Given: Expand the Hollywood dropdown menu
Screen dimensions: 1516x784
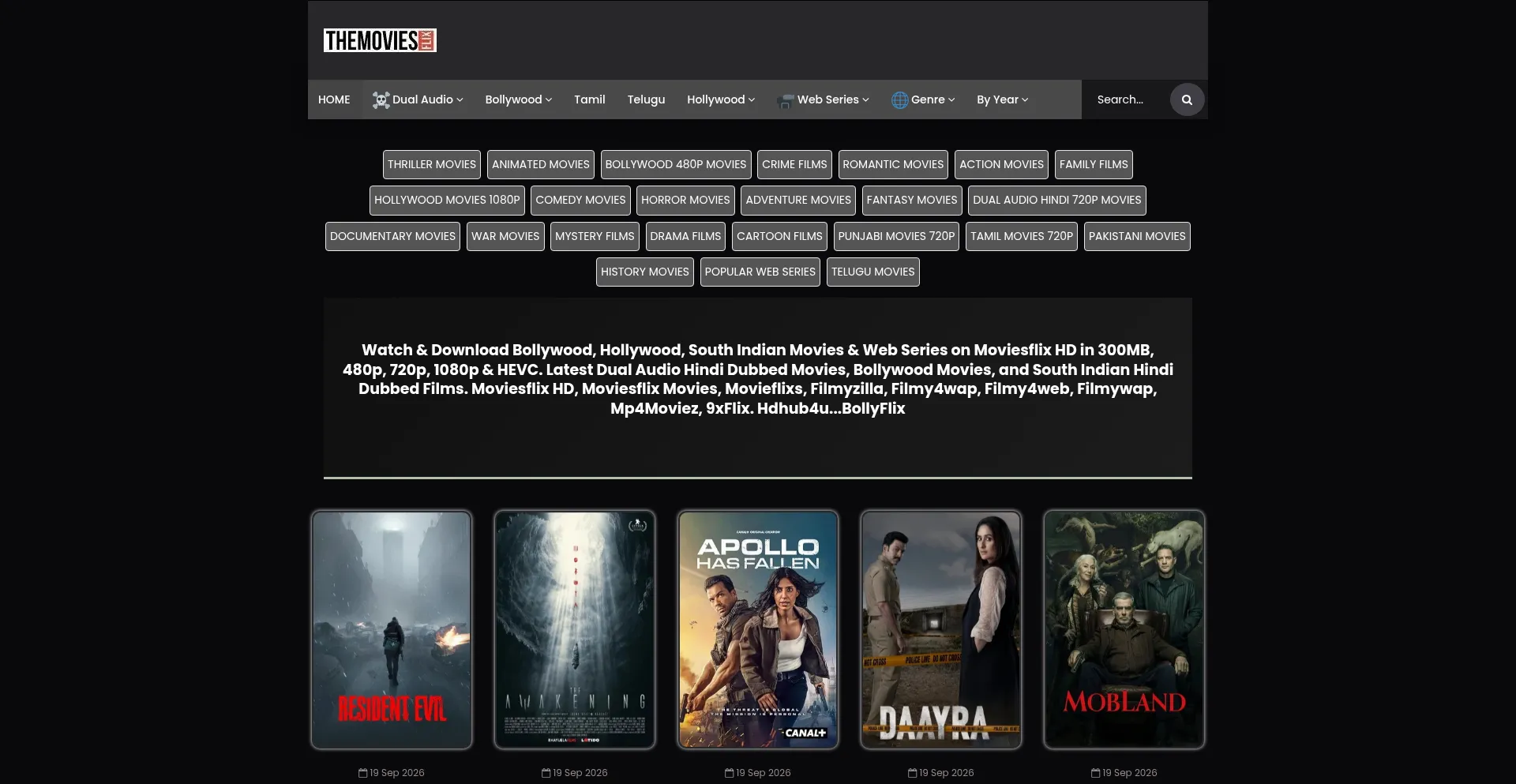Looking at the screenshot, I should pyautogui.click(x=721, y=99).
